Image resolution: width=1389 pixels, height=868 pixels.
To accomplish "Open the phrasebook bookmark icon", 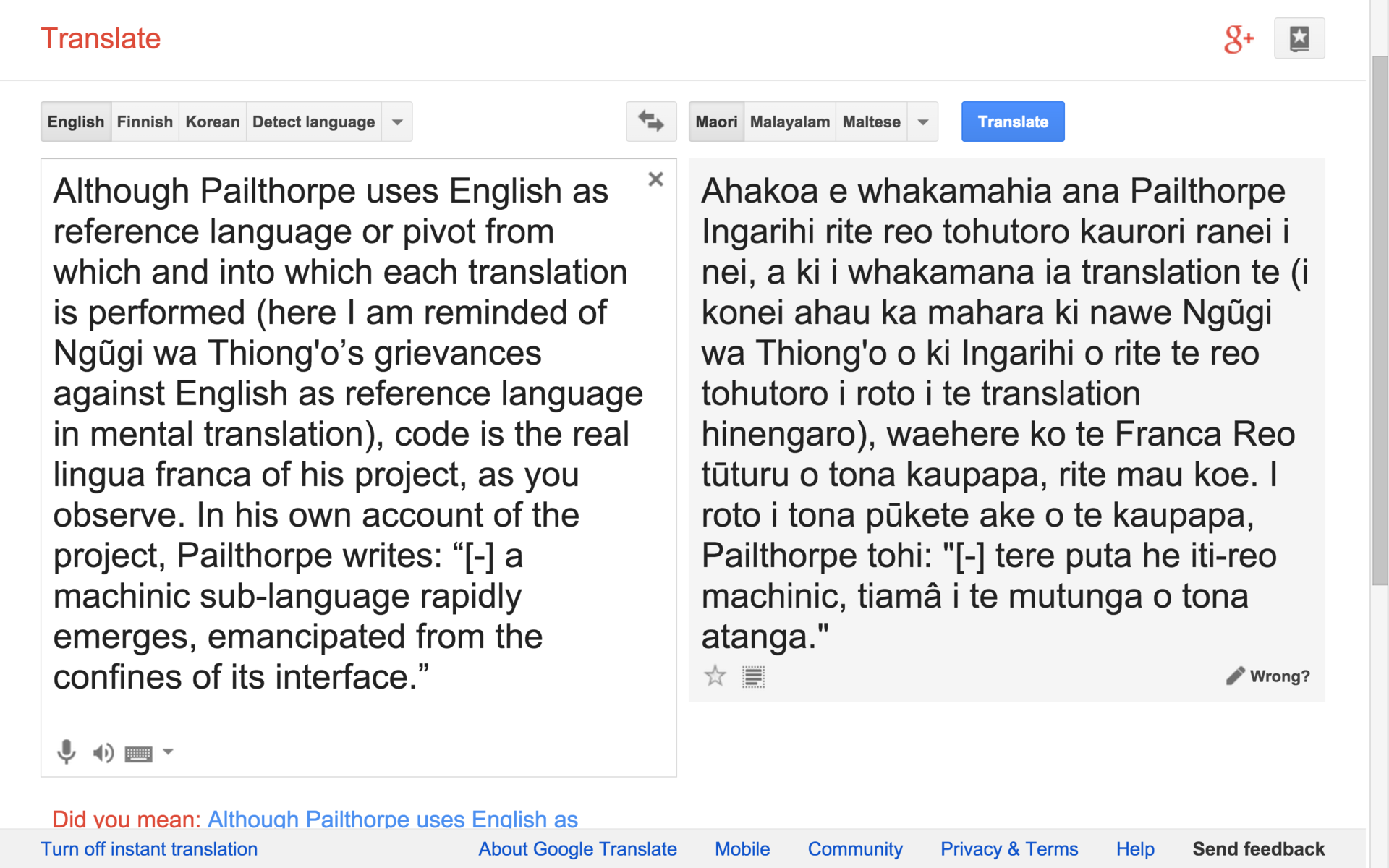I will pos(1299,38).
